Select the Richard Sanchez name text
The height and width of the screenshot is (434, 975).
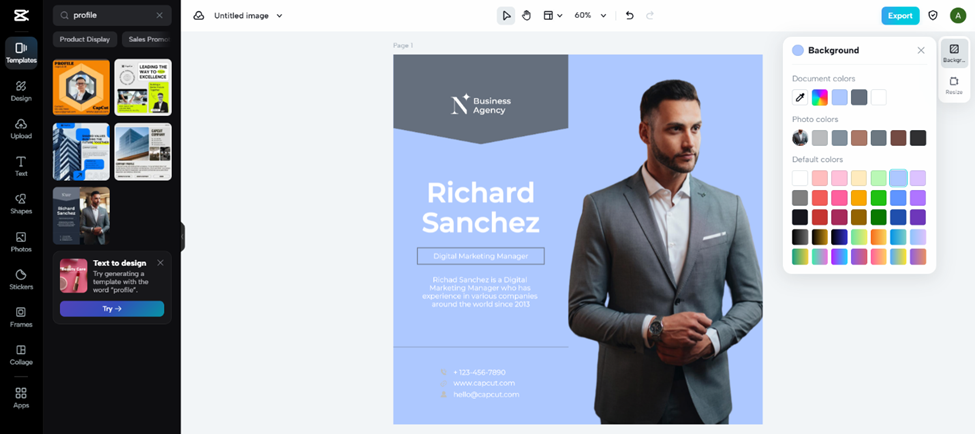click(x=481, y=208)
